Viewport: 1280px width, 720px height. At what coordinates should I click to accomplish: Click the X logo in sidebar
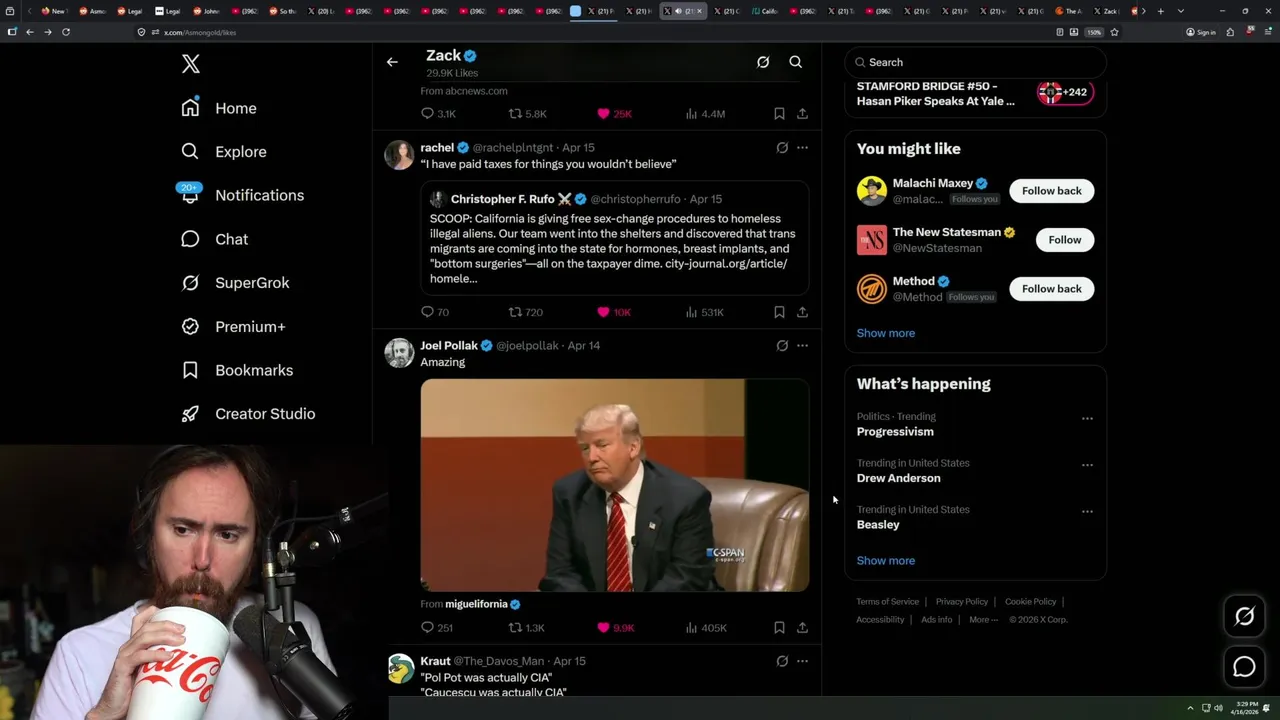191,65
